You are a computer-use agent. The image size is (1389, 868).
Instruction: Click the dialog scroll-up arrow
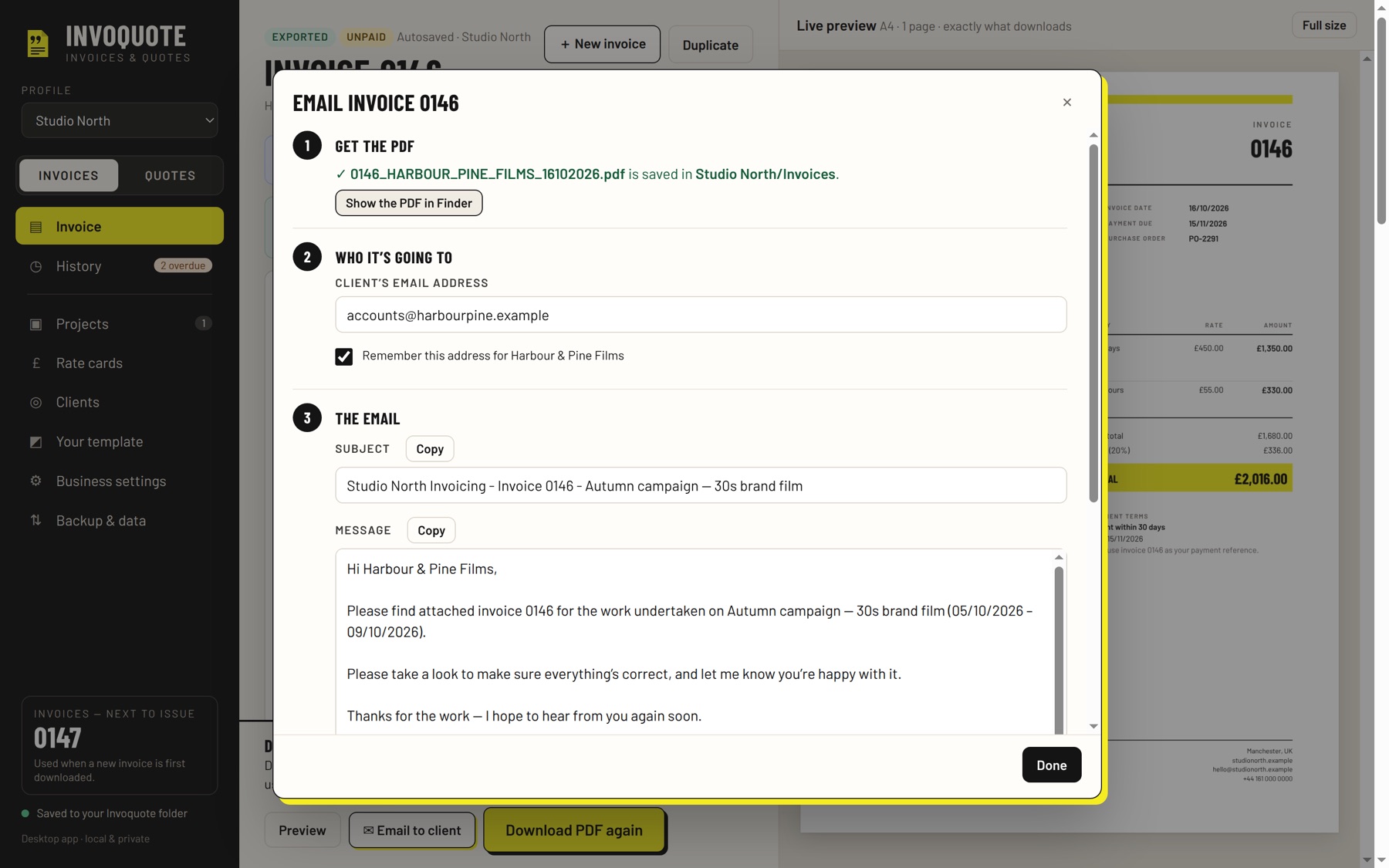pyautogui.click(x=1093, y=135)
